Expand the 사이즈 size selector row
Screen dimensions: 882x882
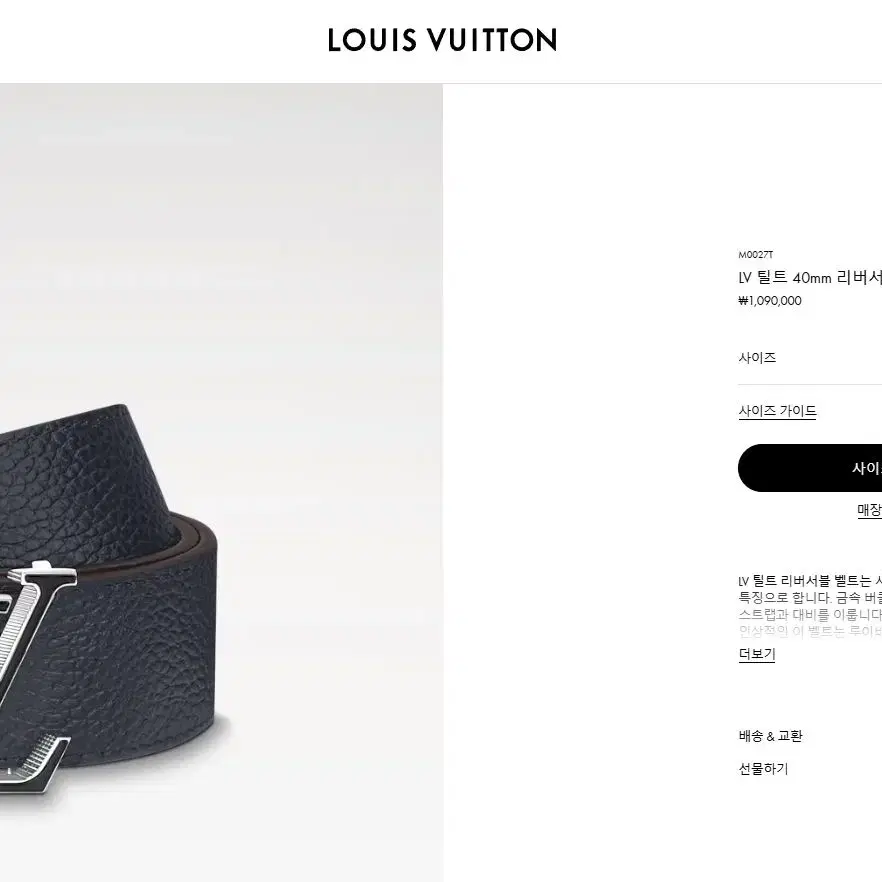tap(810, 358)
